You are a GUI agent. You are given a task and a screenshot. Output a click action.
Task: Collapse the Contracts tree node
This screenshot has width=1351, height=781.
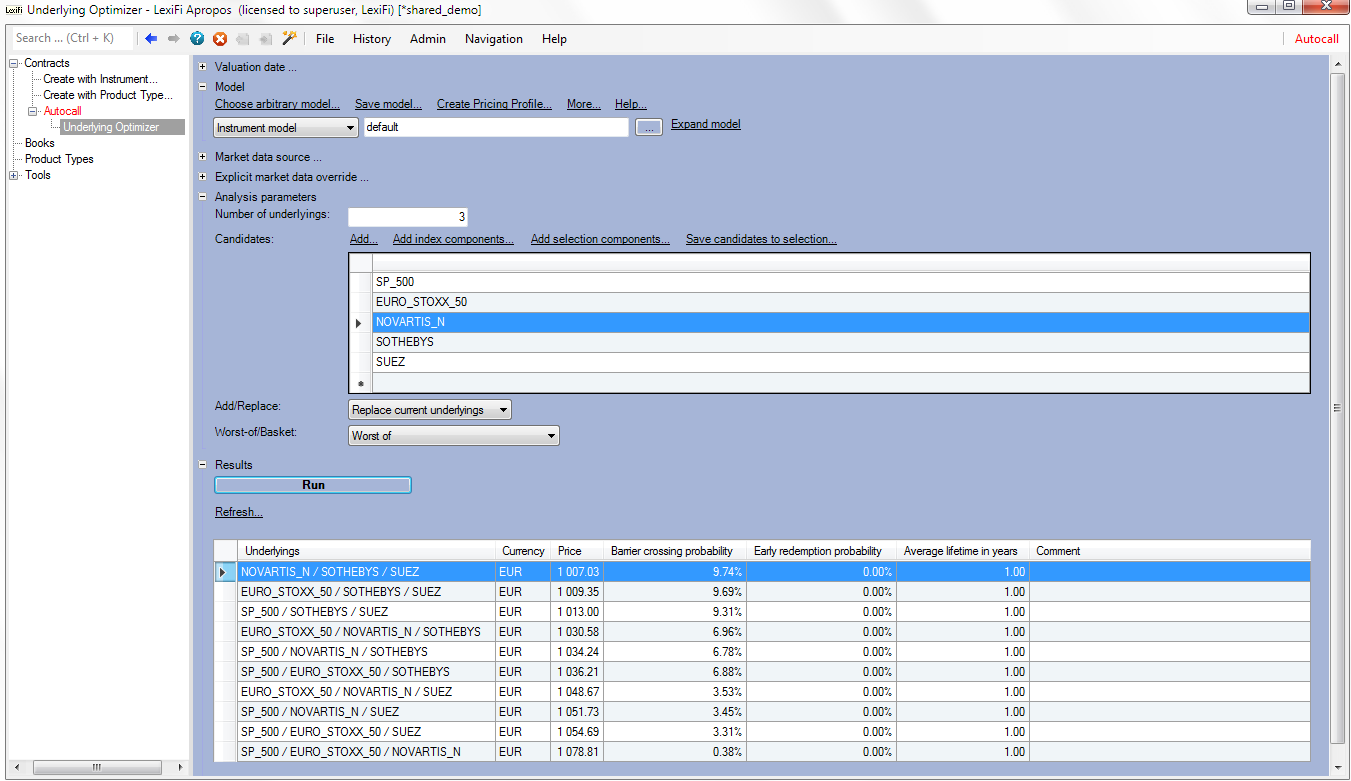(x=14, y=63)
